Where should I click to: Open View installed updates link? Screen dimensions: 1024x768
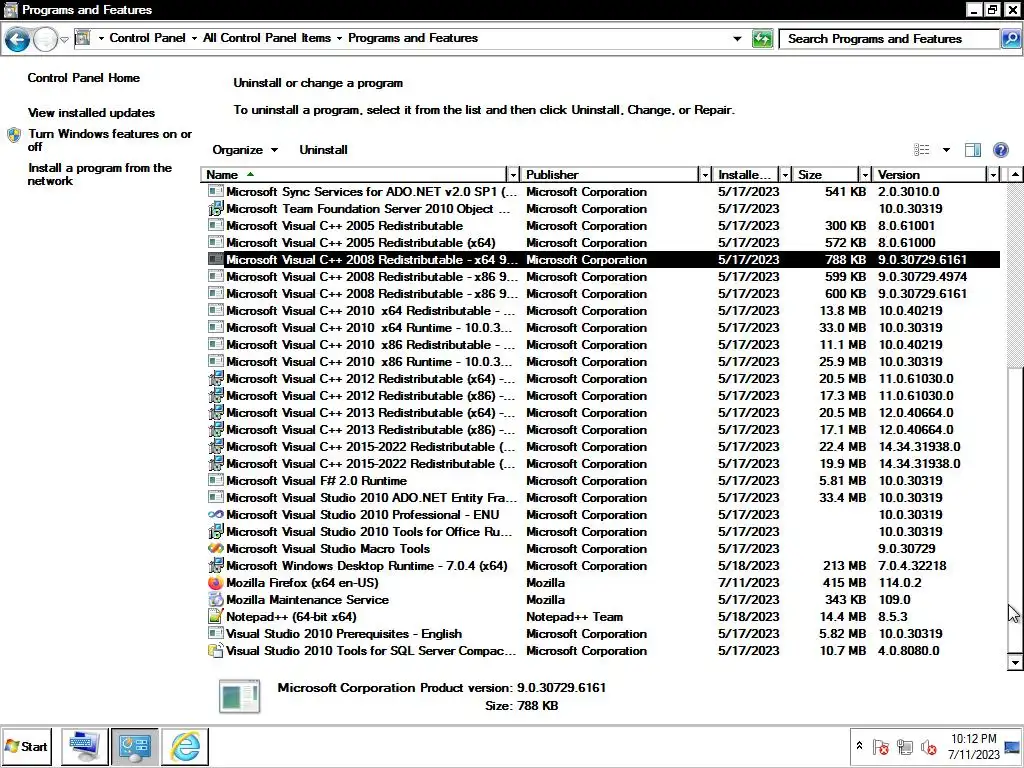[91, 113]
